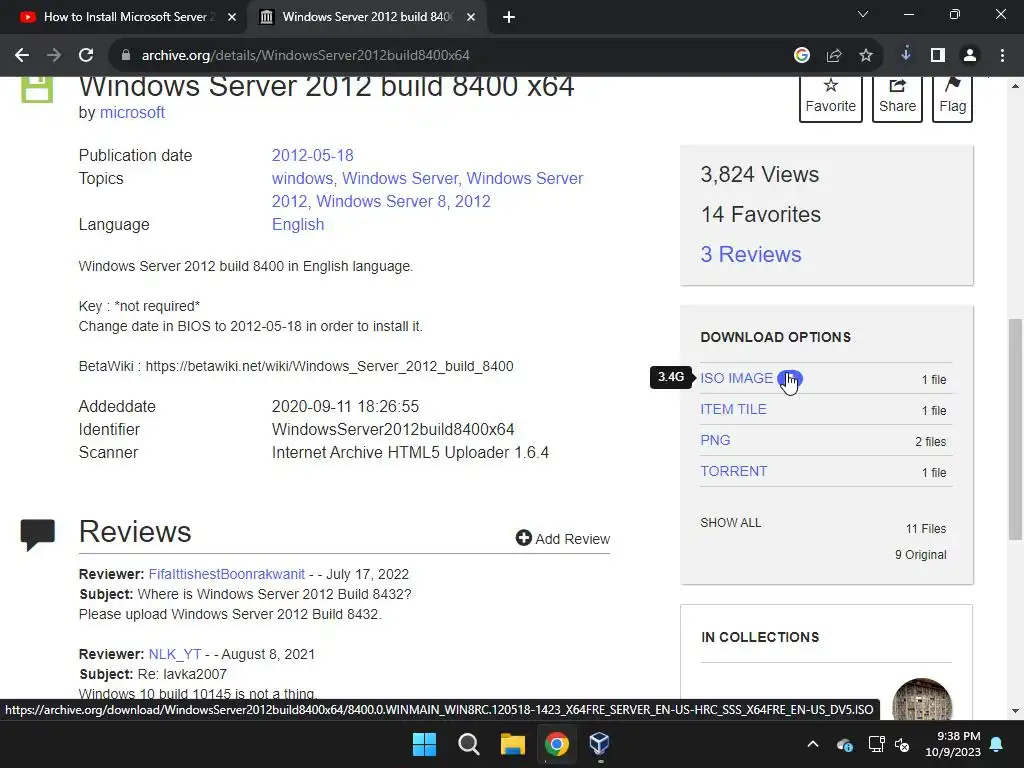Open site info lock icon

click(126, 56)
